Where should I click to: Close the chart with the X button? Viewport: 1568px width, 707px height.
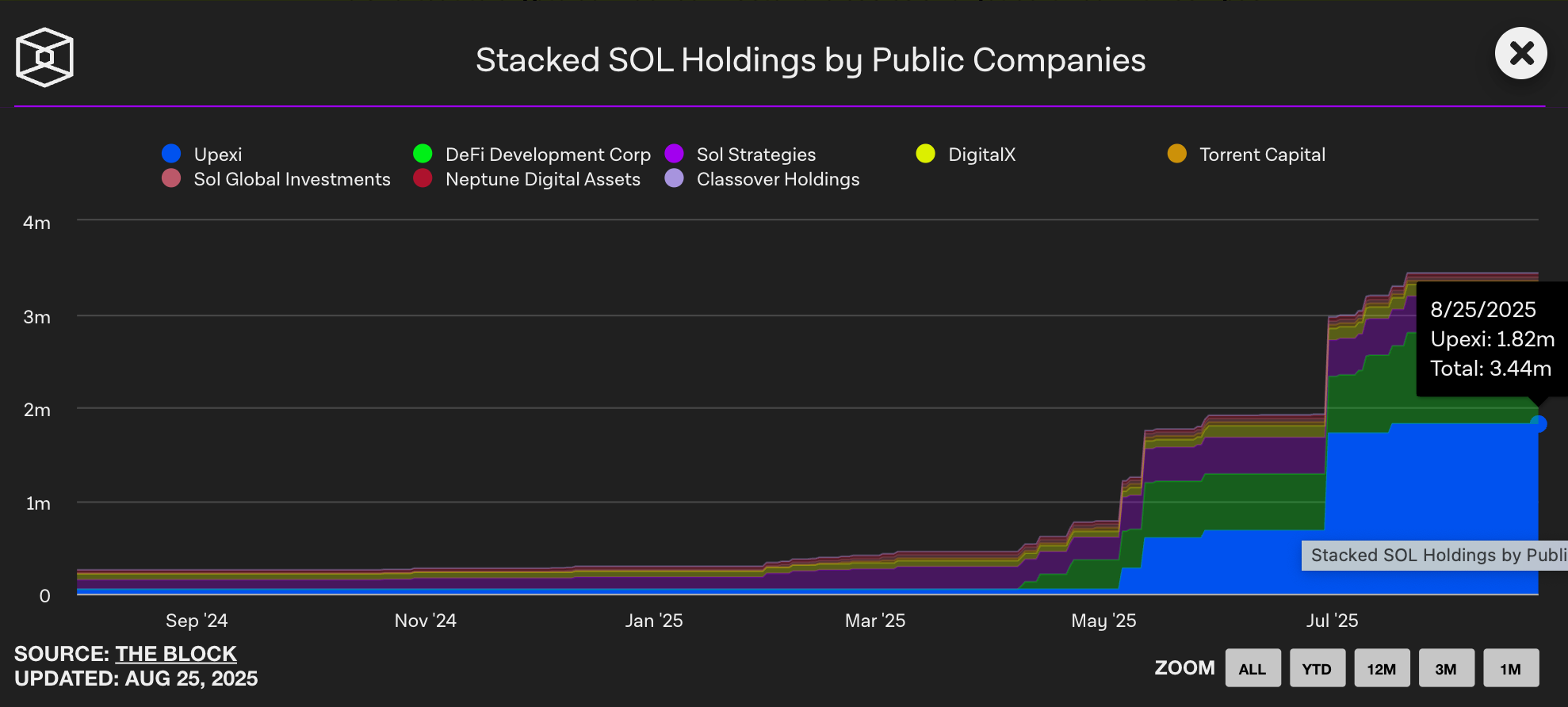coord(1520,54)
